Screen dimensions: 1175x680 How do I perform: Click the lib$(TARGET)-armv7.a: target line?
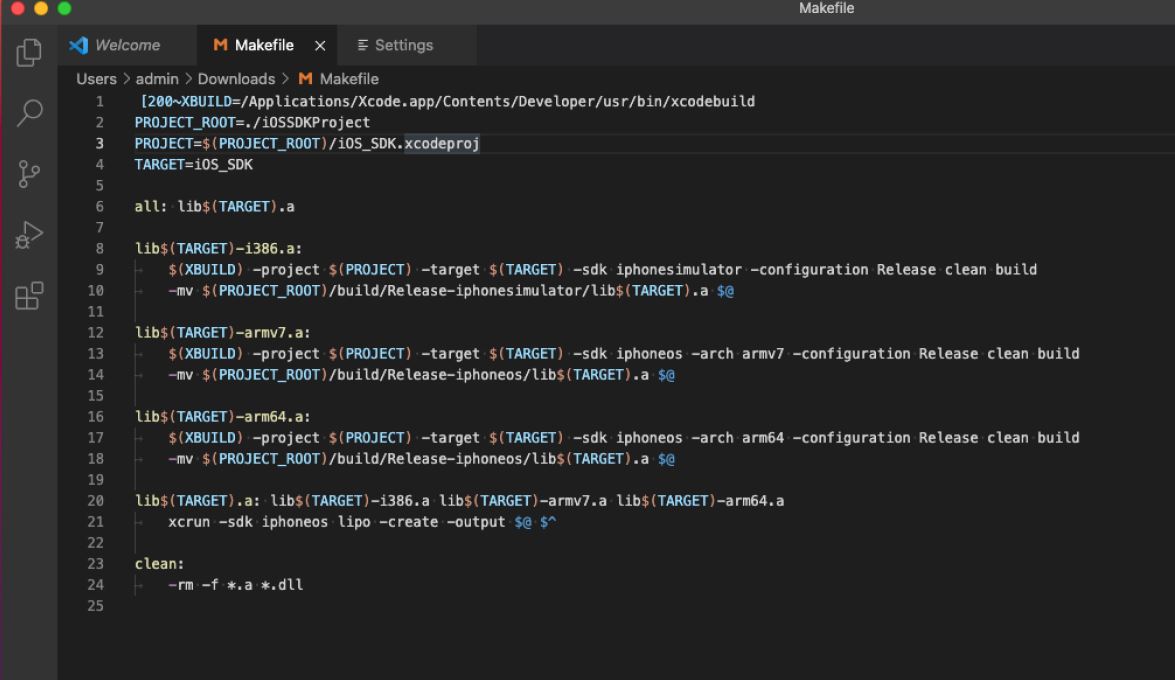(x=223, y=332)
